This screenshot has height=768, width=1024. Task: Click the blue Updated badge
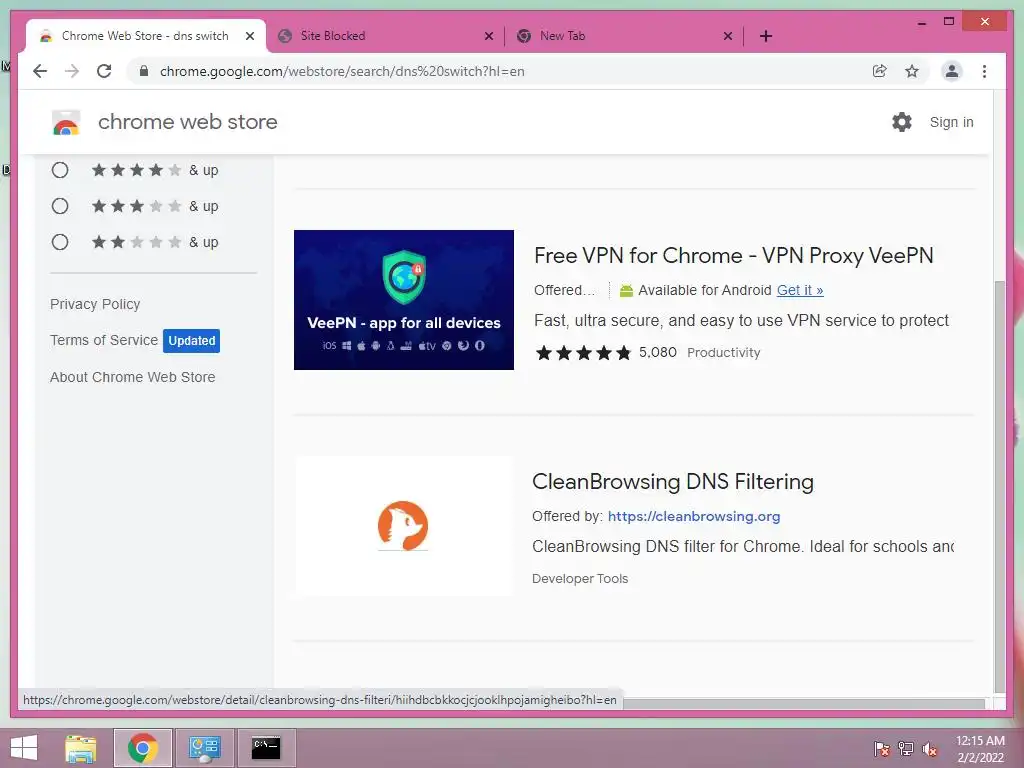tap(191, 341)
